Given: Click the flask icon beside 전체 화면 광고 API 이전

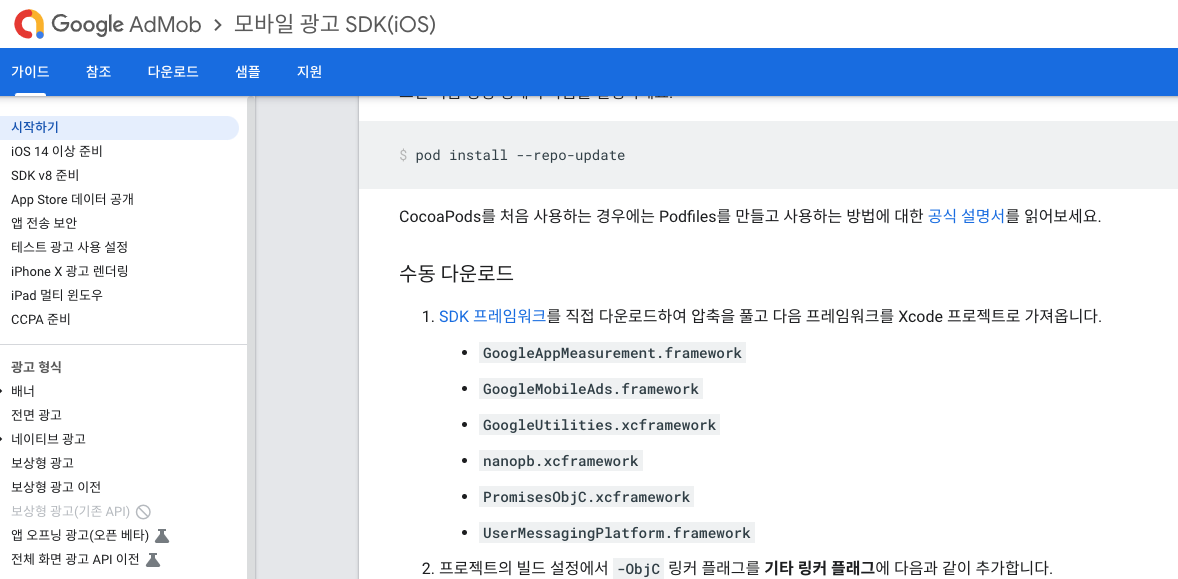Looking at the screenshot, I should 153,559.
